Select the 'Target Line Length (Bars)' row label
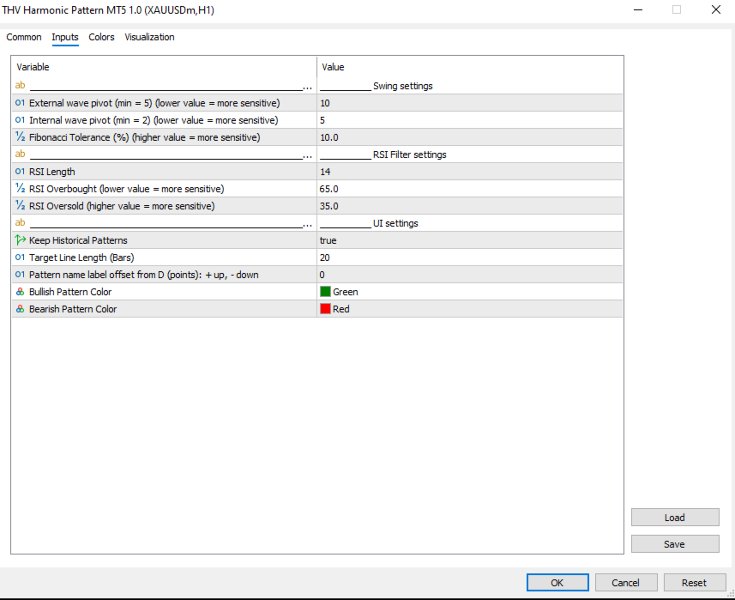The image size is (735, 600). [x=82, y=257]
